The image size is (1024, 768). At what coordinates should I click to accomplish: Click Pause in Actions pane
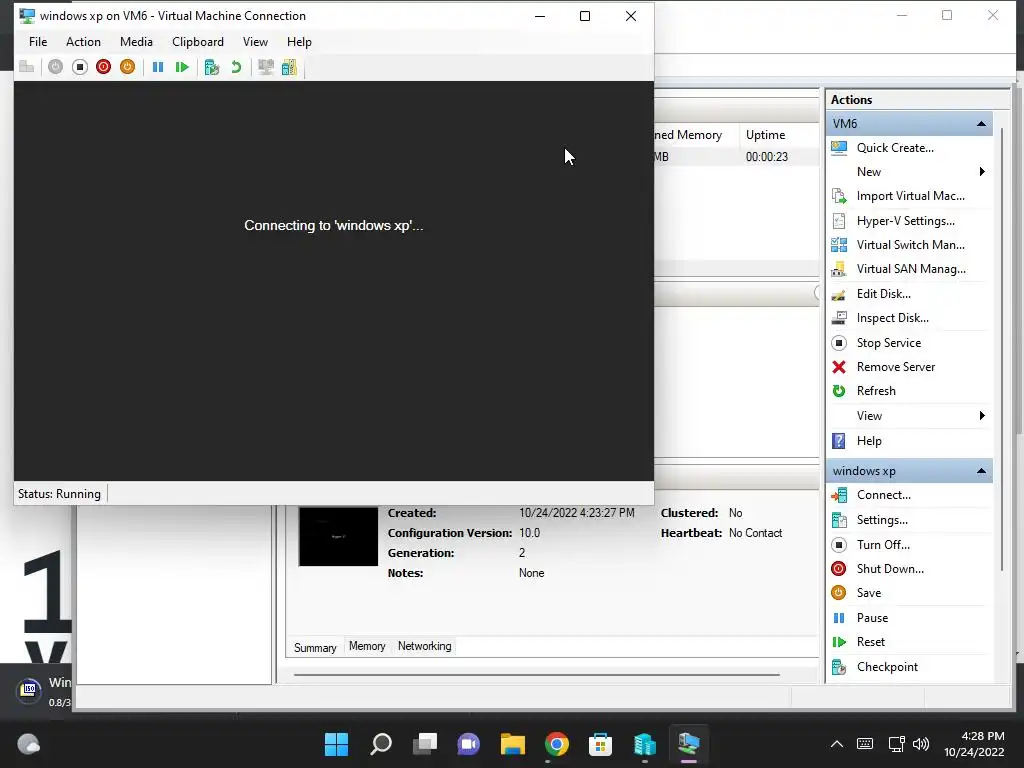[x=872, y=618]
